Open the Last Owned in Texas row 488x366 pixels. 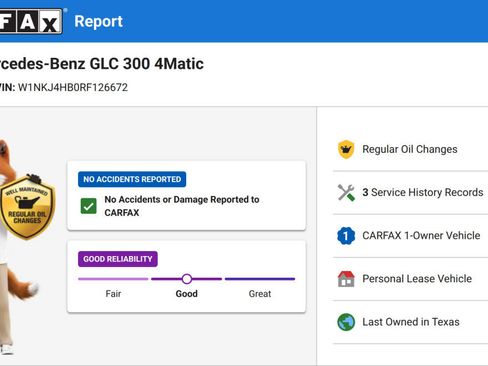(x=410, y=322)
